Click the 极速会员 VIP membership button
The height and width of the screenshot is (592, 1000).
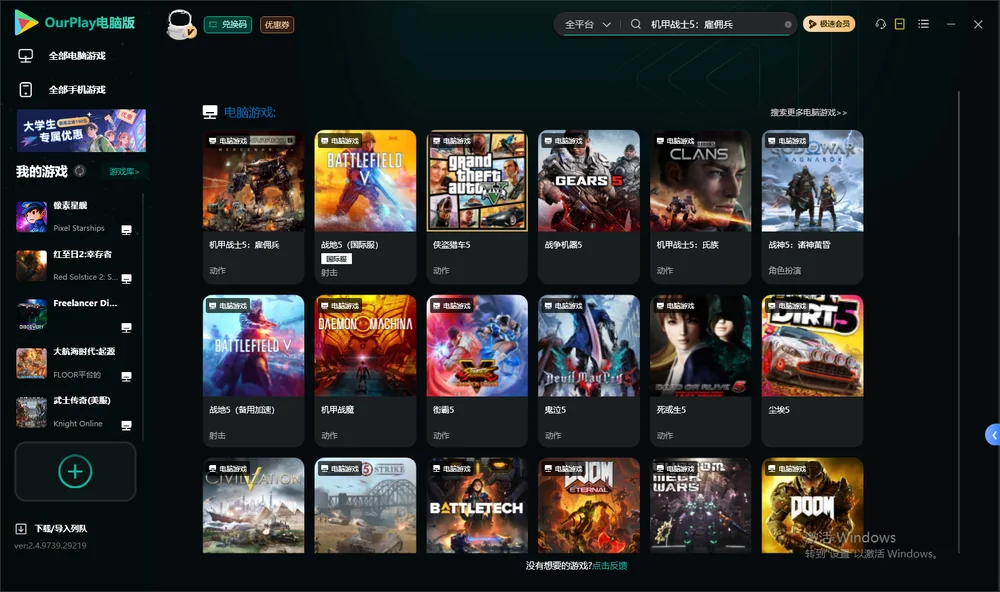828,24
